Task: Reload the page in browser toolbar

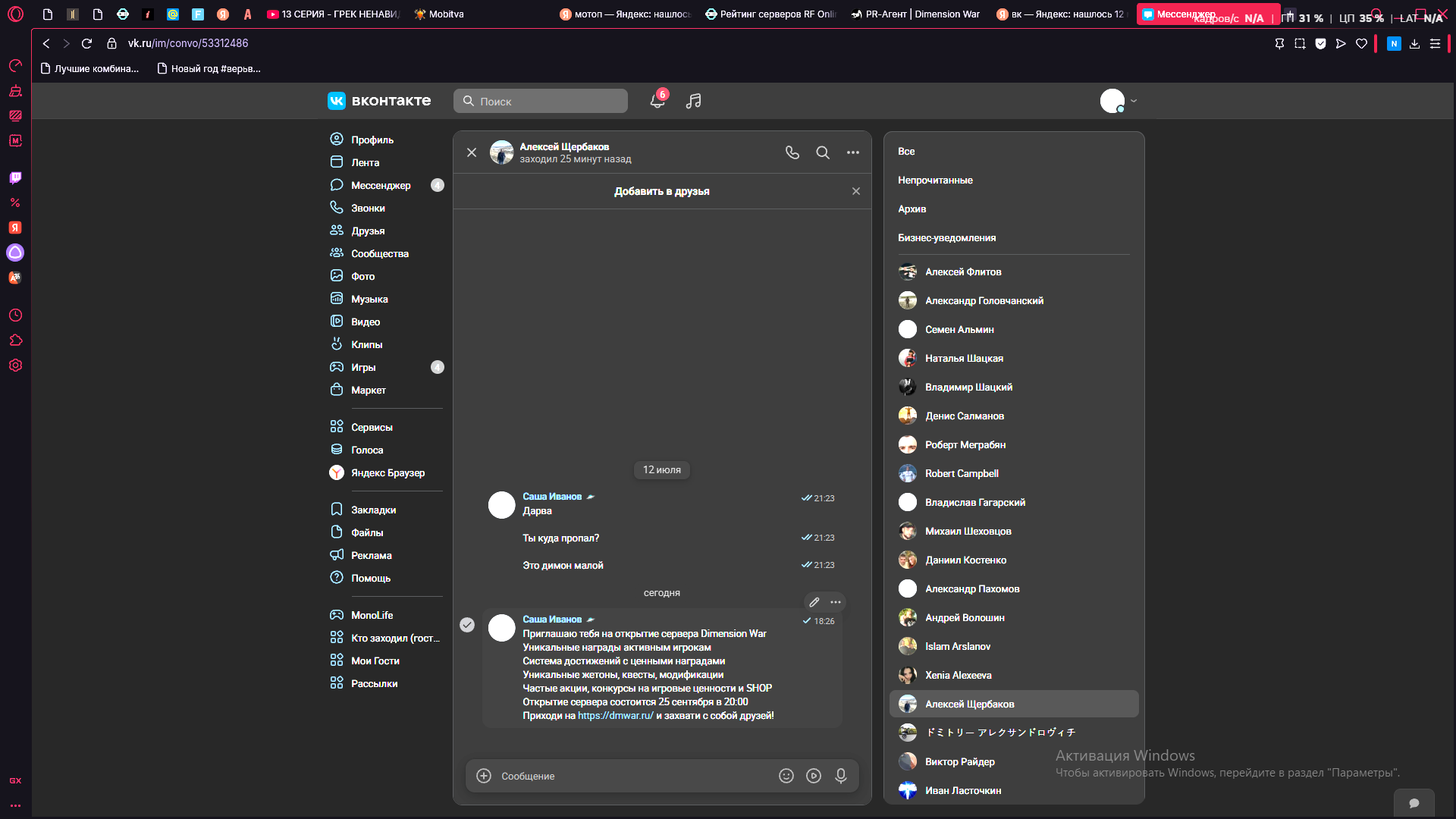Action: pos(86,43)
